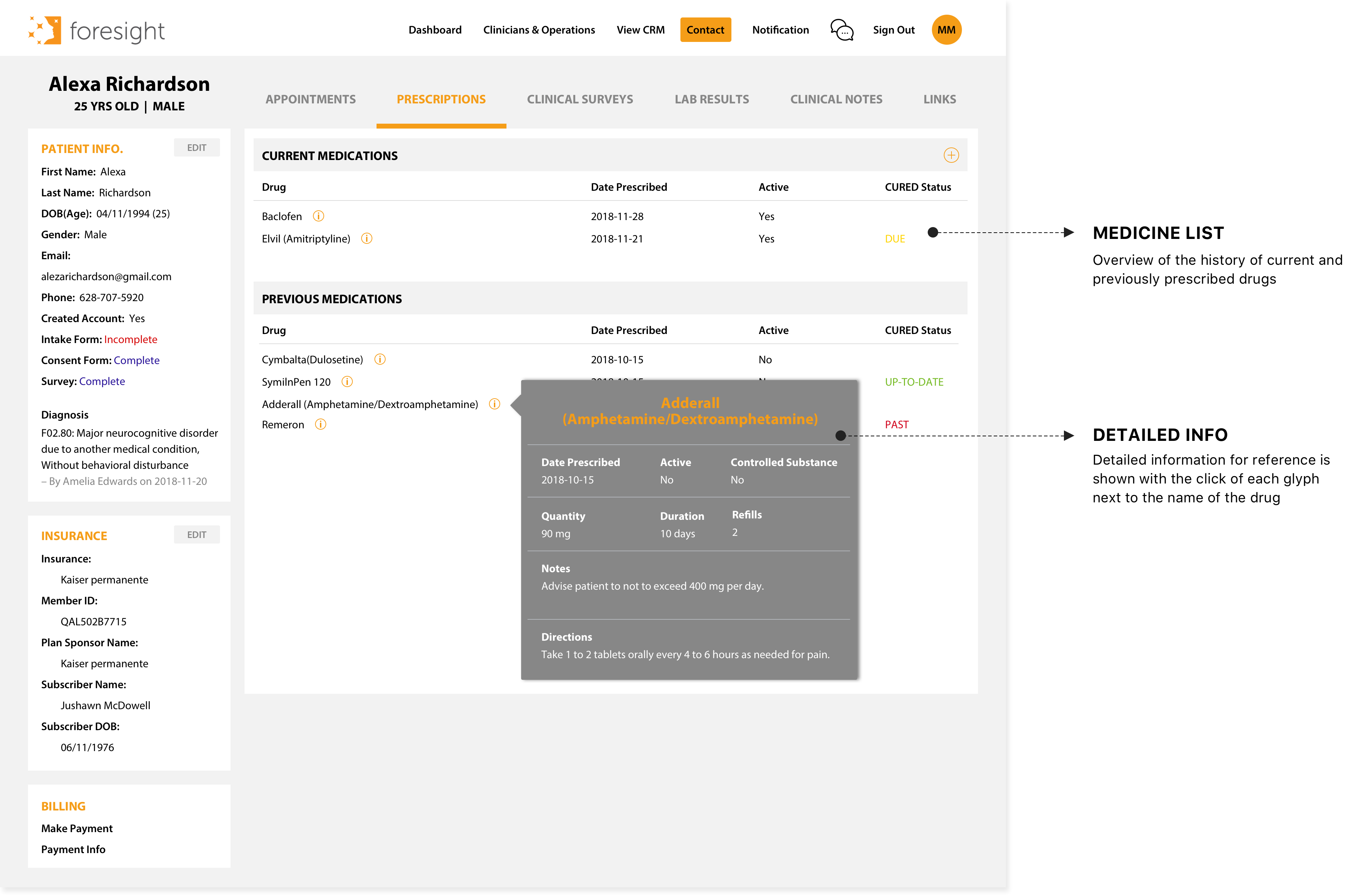Viewport: 1372px width, 895px height.
Task: Click the Complete link for Consent Form
Action: pos(137,360)
